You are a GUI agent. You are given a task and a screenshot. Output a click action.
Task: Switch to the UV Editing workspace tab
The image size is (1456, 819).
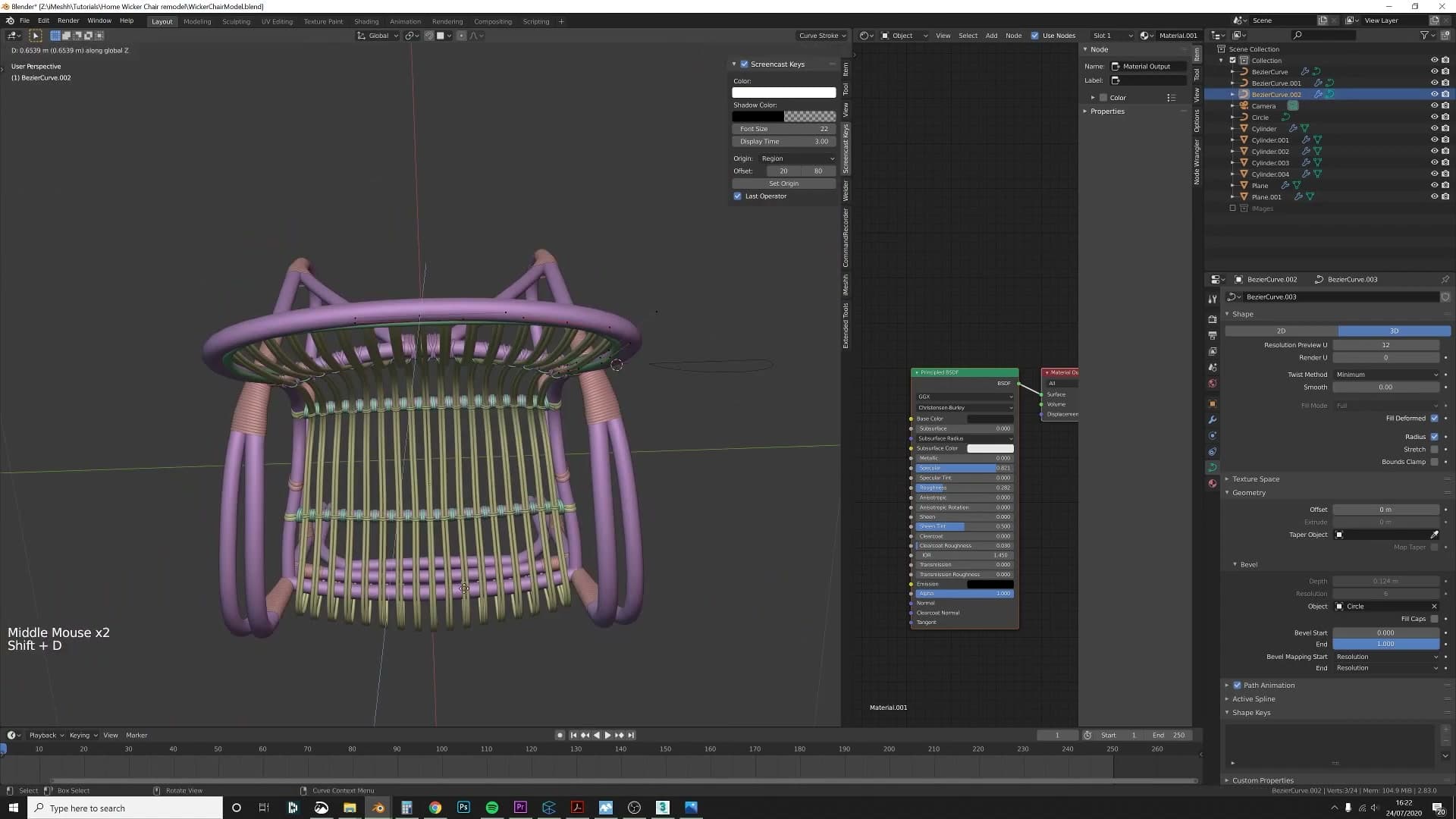[x=277, y=21]
